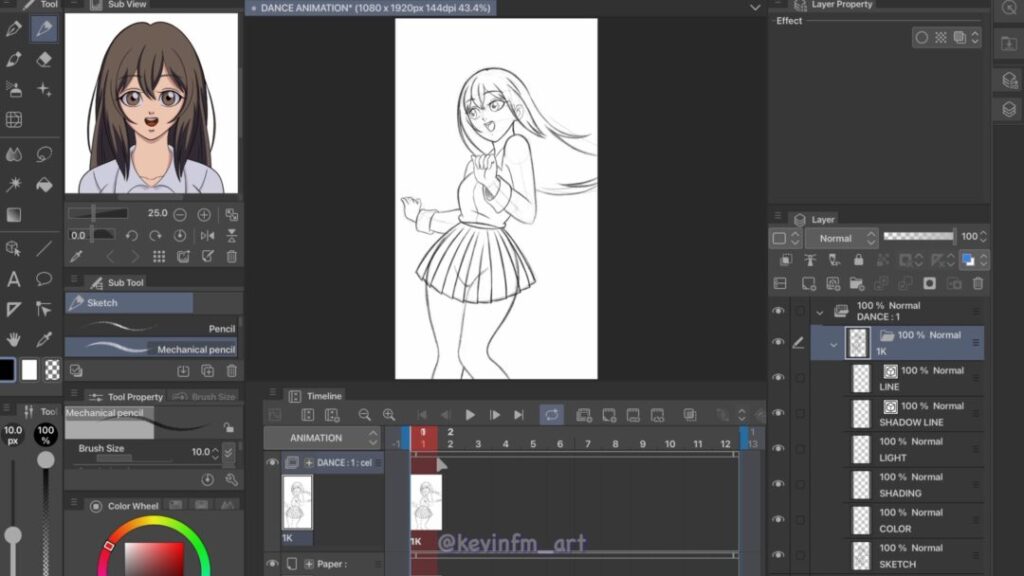Zoom in the timeline
This screenshot has height=576, width=1024.
tap(389, 415)
